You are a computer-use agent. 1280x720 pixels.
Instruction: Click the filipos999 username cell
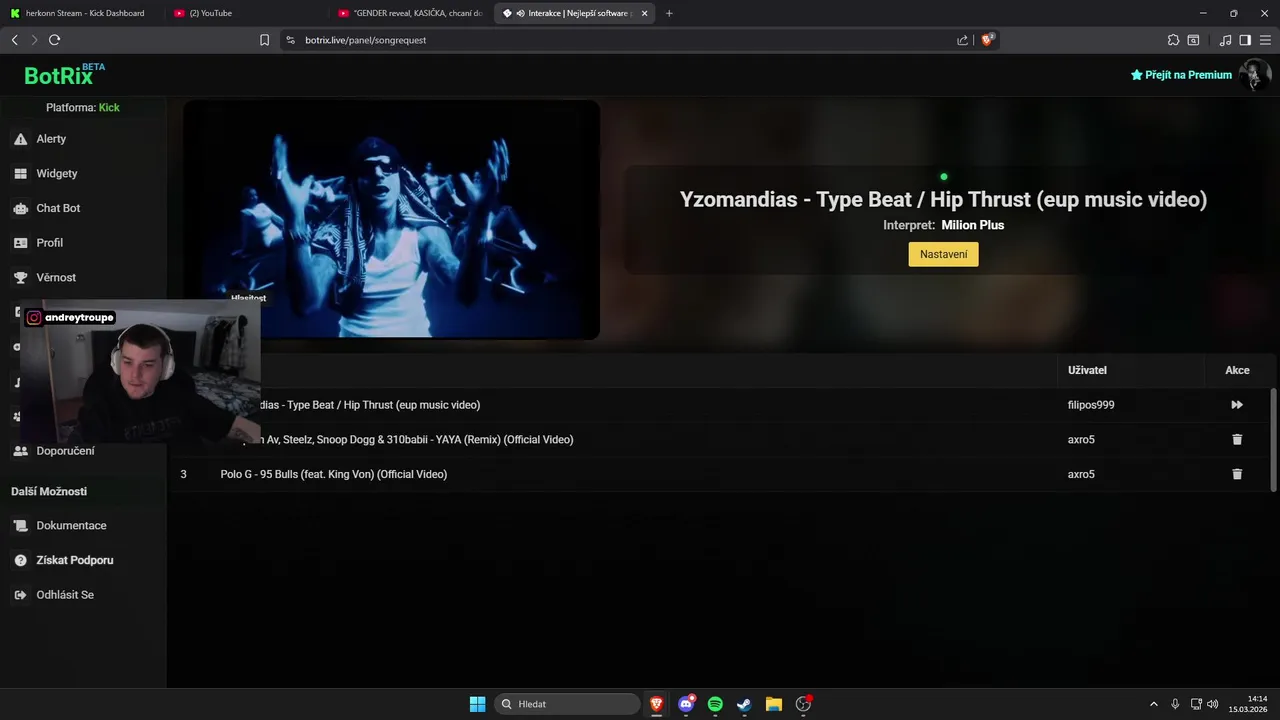pos(1091,405)
